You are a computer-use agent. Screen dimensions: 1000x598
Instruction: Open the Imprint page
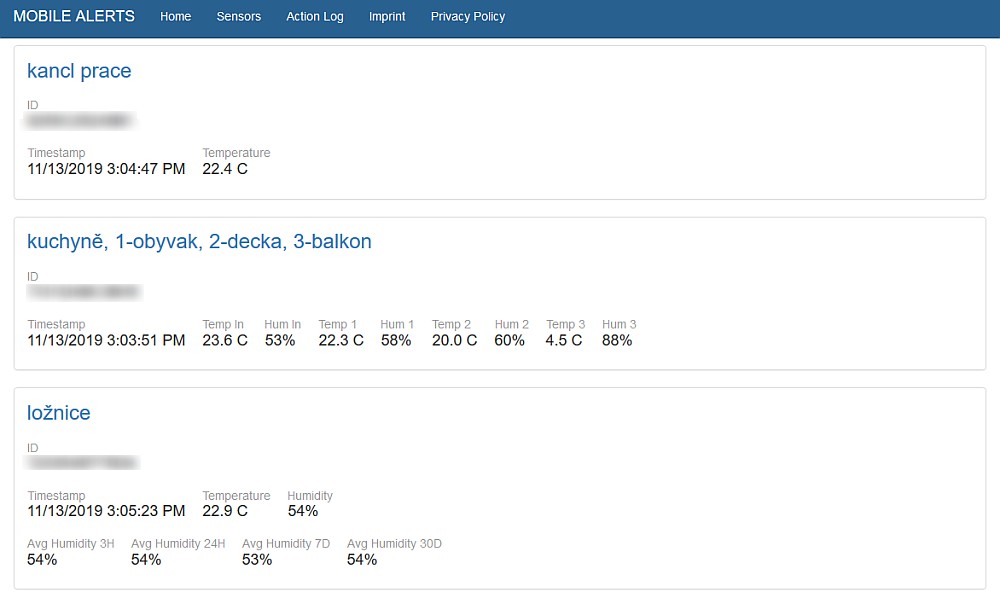pyautogui.click(x=387, y=16)
